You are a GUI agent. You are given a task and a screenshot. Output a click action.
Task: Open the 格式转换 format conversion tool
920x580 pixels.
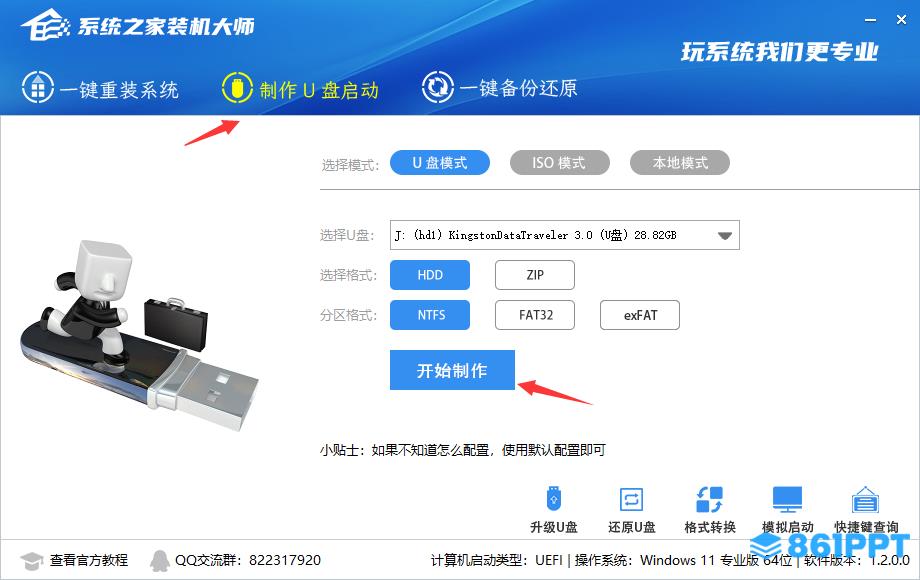(709, 500)
